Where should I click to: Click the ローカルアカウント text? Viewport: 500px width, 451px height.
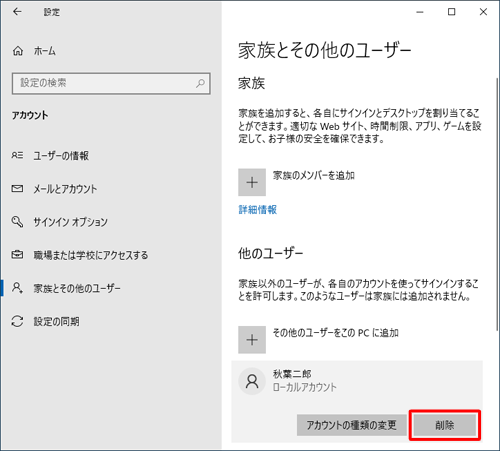305,387
